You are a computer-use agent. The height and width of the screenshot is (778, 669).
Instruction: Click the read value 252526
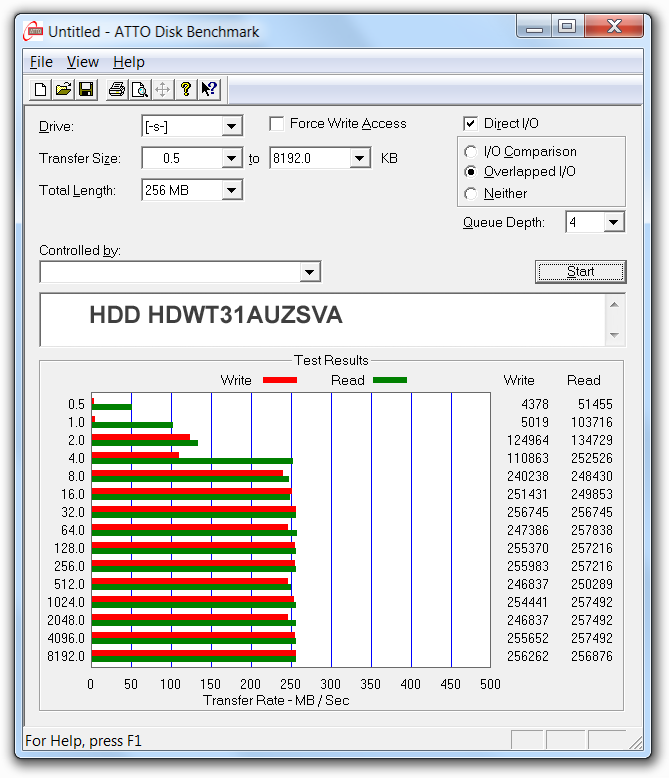coord(592,458)
